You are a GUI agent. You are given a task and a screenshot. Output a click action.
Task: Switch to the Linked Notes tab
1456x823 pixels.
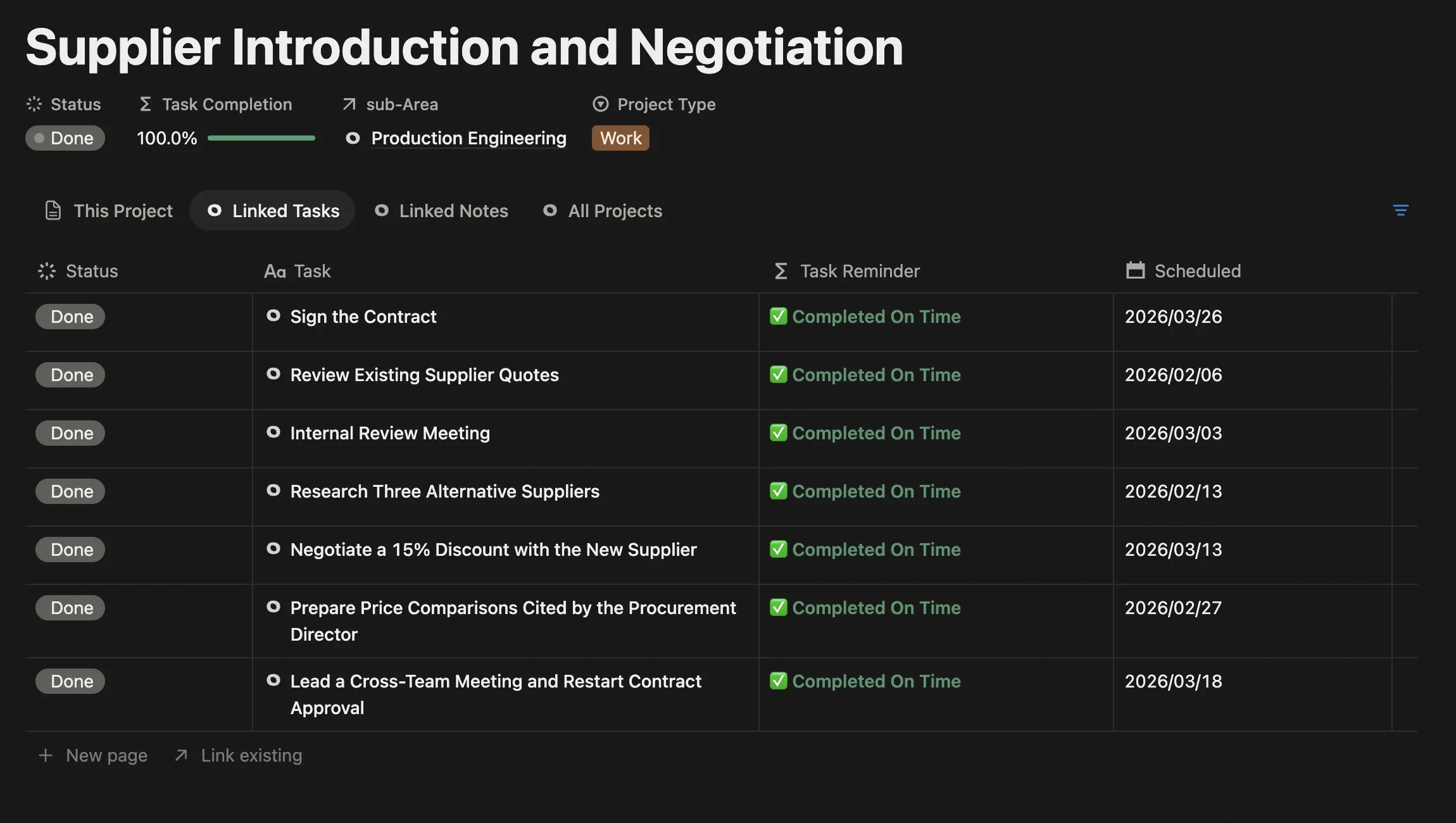[441, 211]
